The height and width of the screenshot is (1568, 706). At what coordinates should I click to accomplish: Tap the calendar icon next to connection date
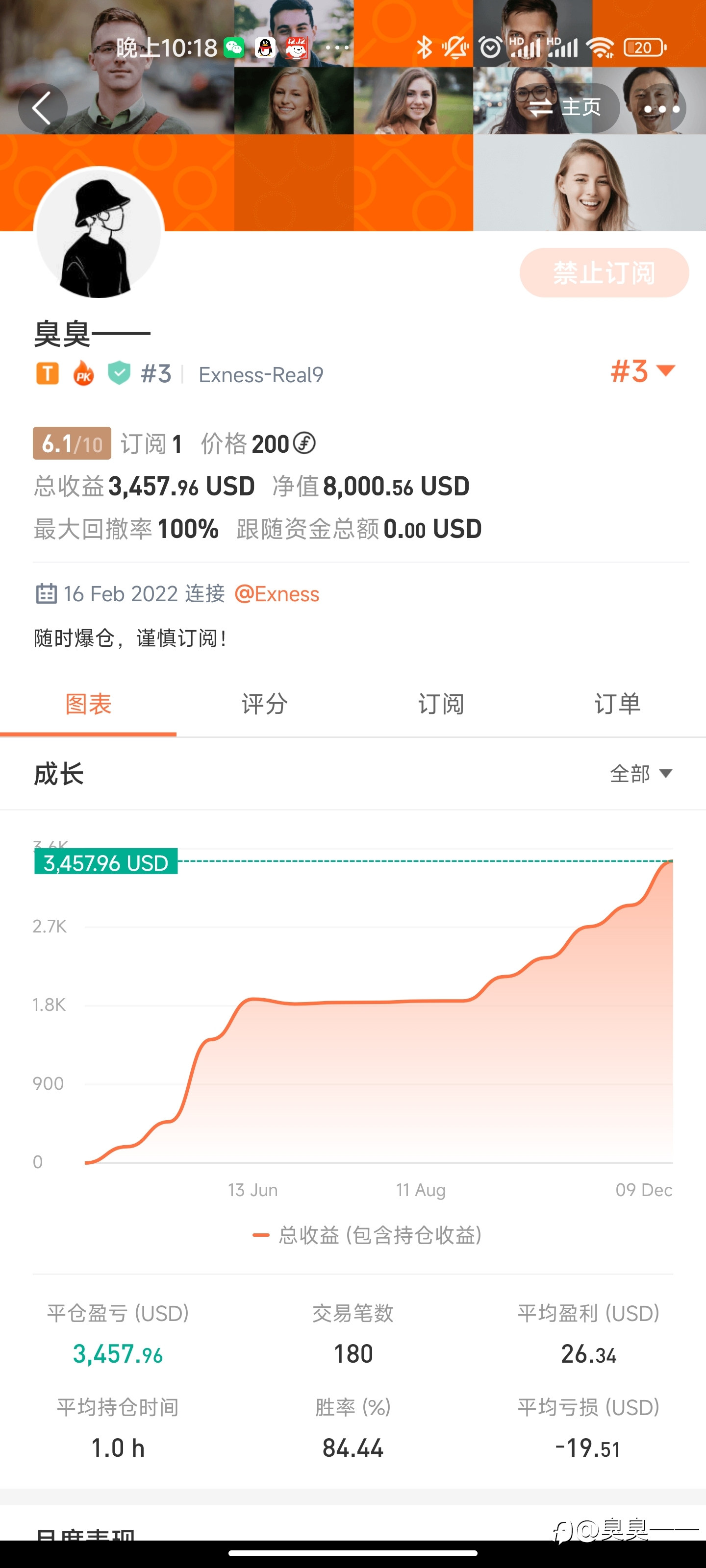pyautogui.click(x=46, y=593)
